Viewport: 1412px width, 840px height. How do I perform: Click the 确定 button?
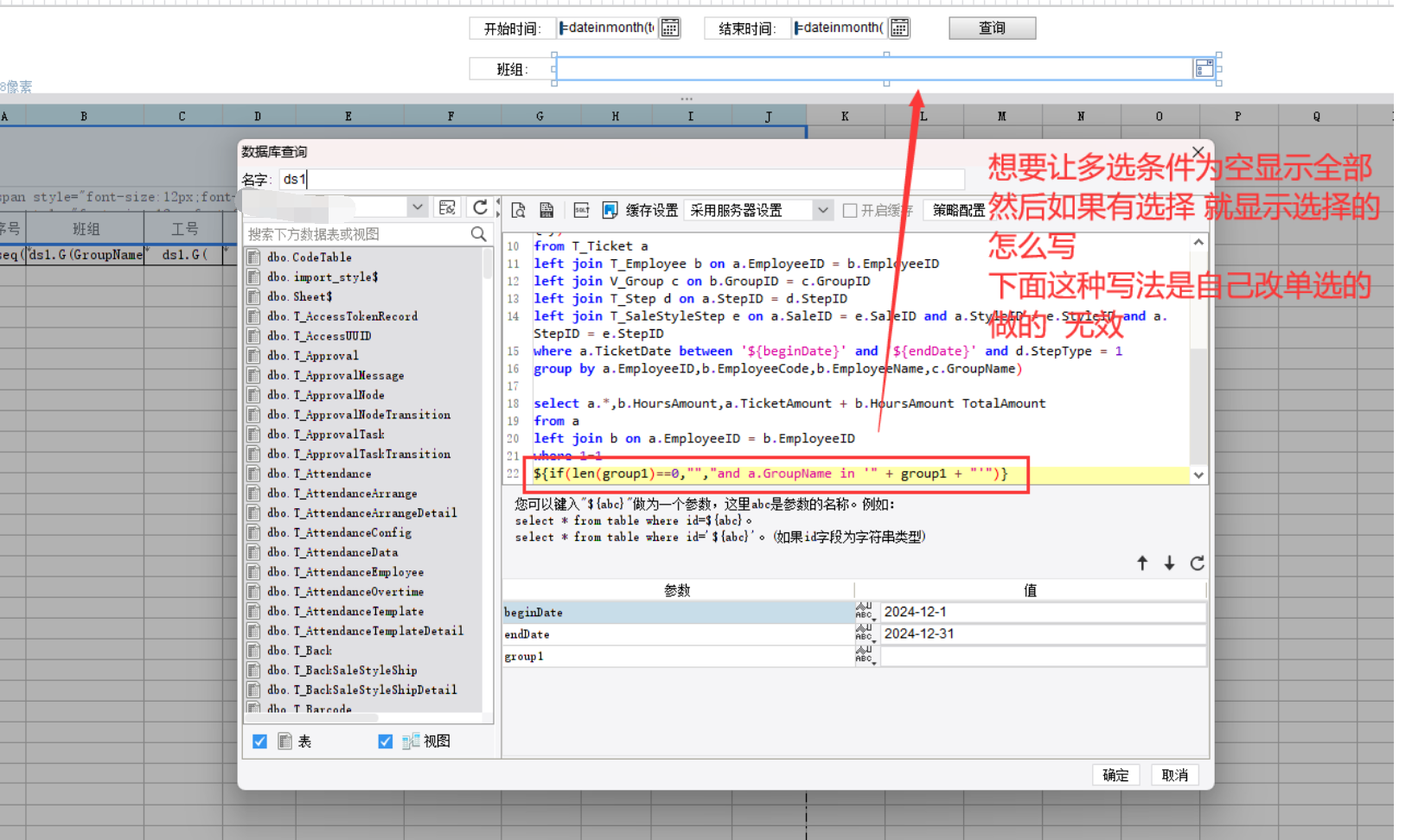pos(1115,775)
